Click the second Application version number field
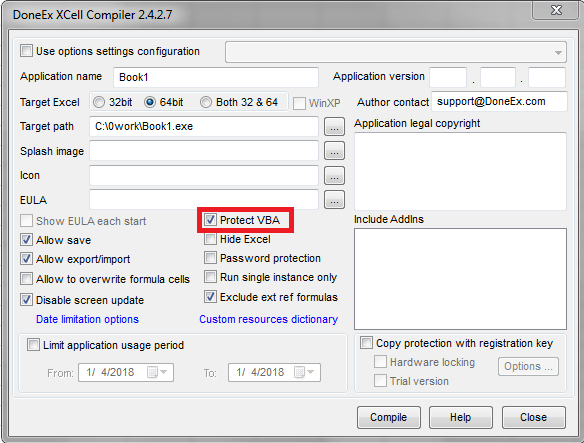Viewport: 584px width, 443px height. coord(498,77)
